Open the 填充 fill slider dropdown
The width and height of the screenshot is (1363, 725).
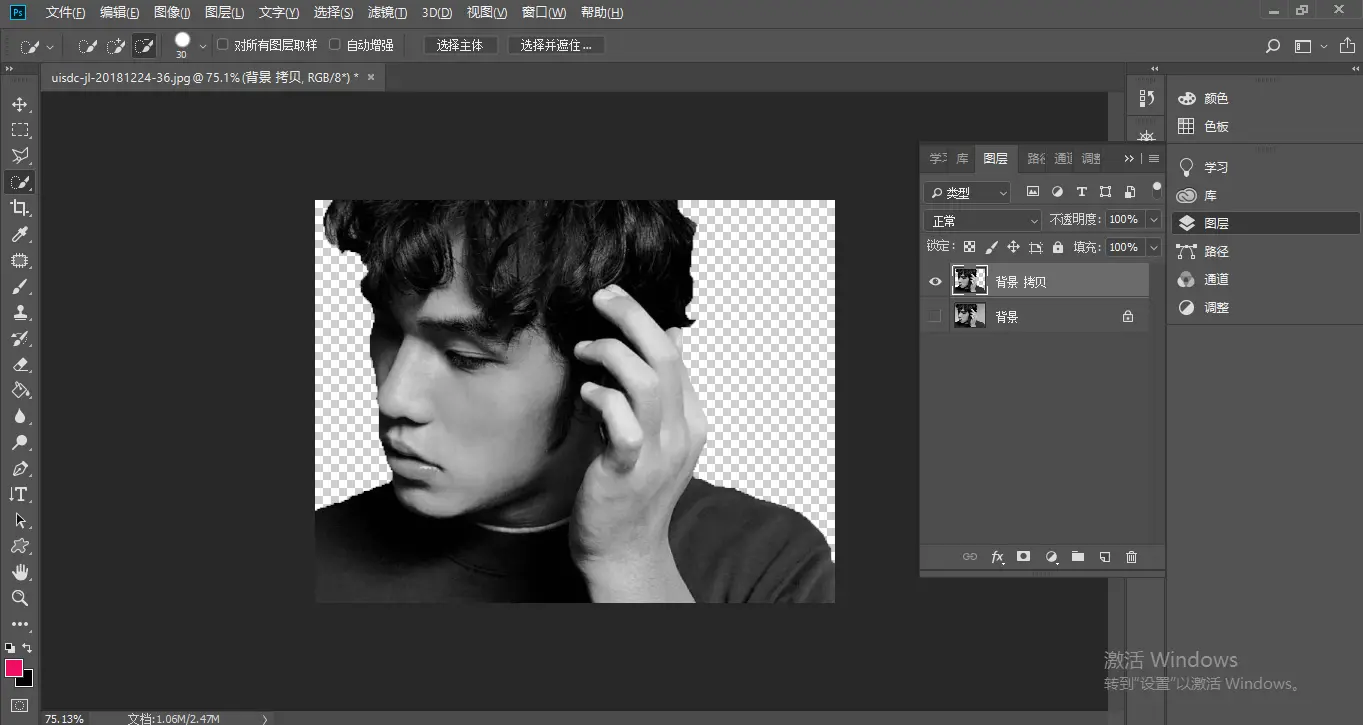click(x=1155, y=247)
